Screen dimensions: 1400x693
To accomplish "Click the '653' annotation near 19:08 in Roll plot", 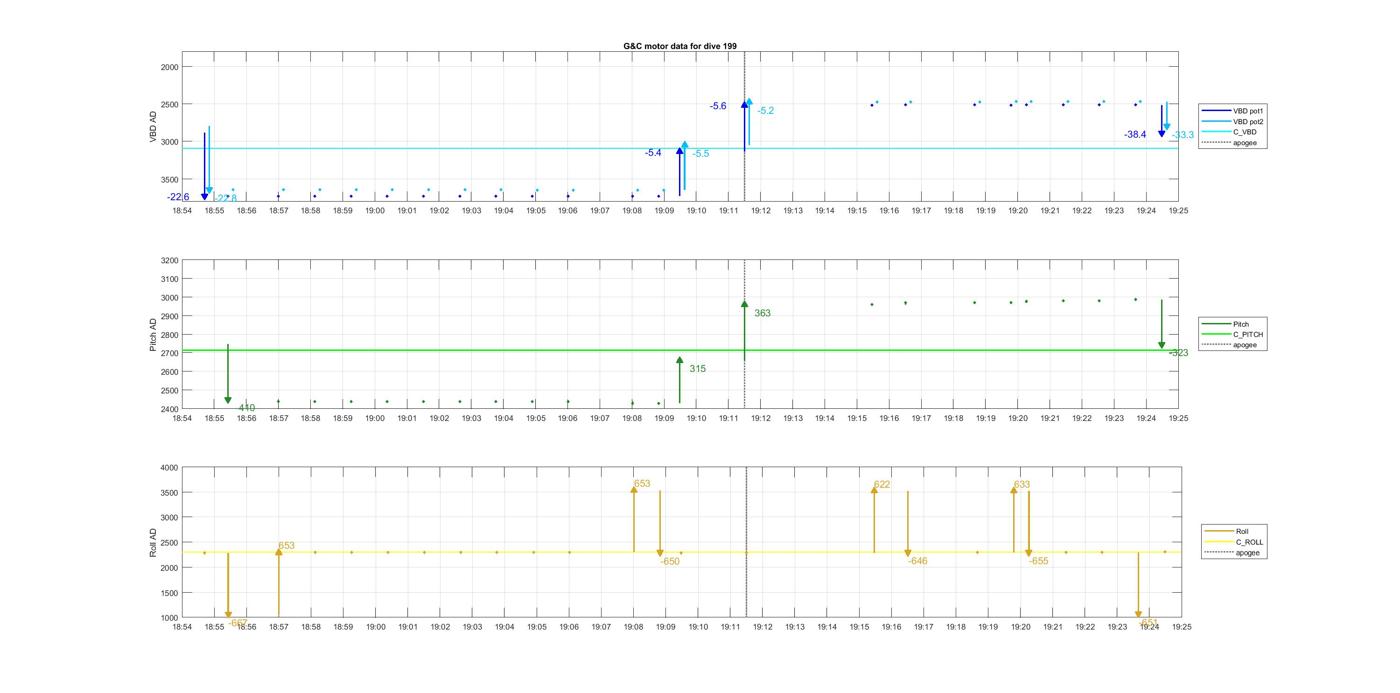I will click(642, 484).
